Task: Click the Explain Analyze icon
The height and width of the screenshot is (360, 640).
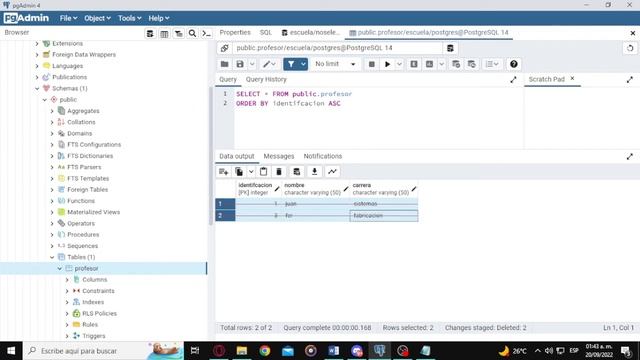Action: [x=429, y=64]
